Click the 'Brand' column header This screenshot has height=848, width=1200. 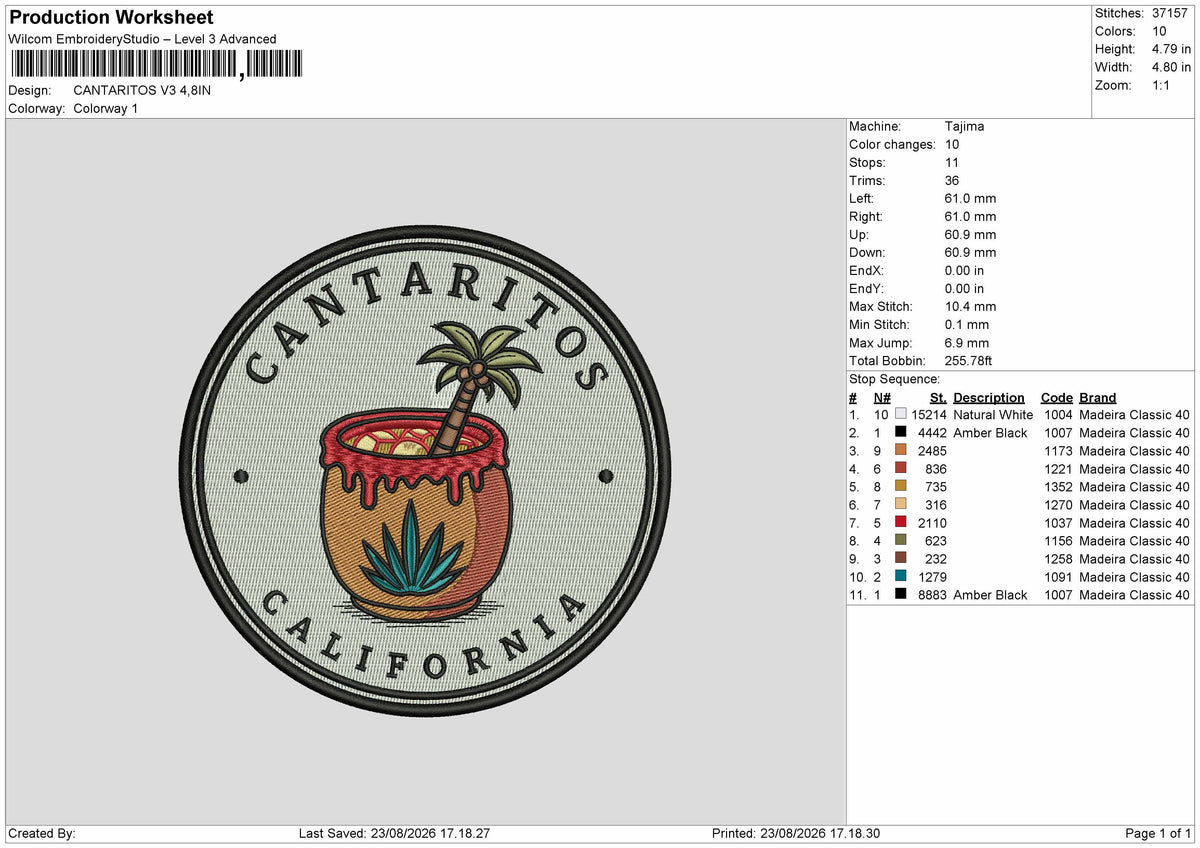pyautogui.click(x=1098, y=397)
